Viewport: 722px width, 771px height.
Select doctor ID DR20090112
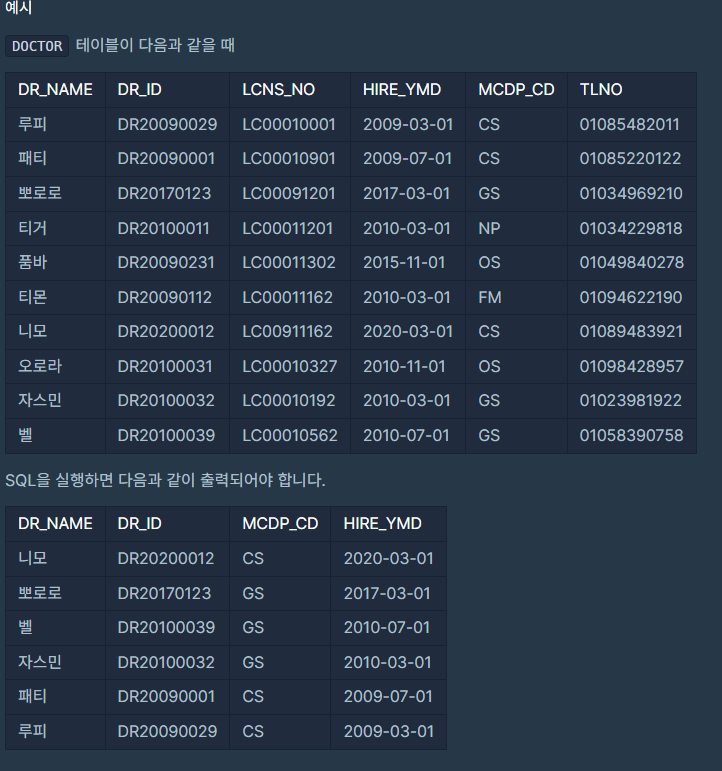coord(165,297)
